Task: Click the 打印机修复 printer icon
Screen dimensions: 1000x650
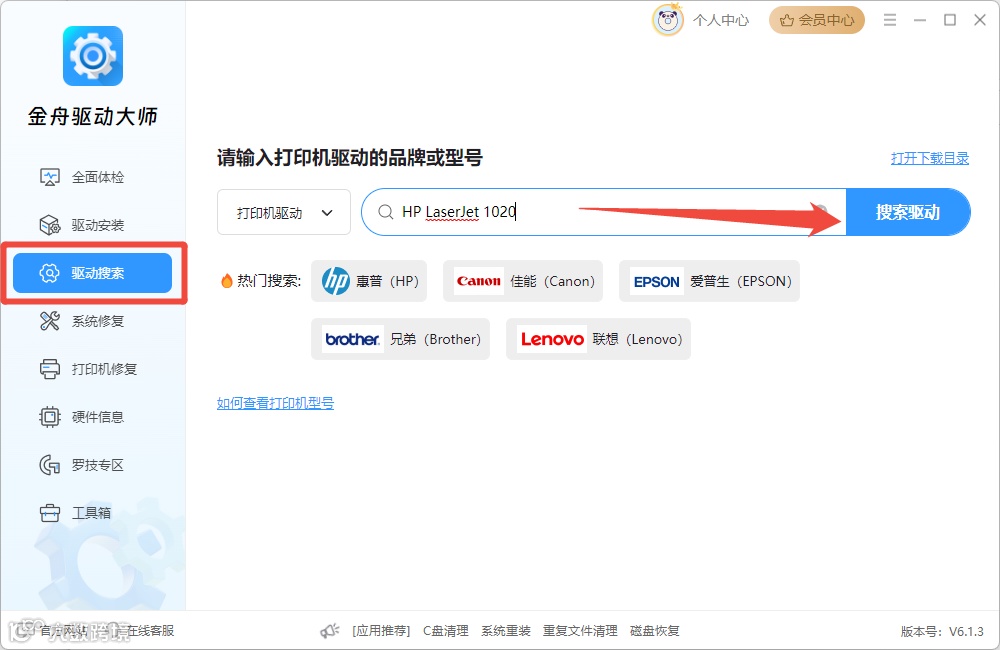Action: point(50,369)
